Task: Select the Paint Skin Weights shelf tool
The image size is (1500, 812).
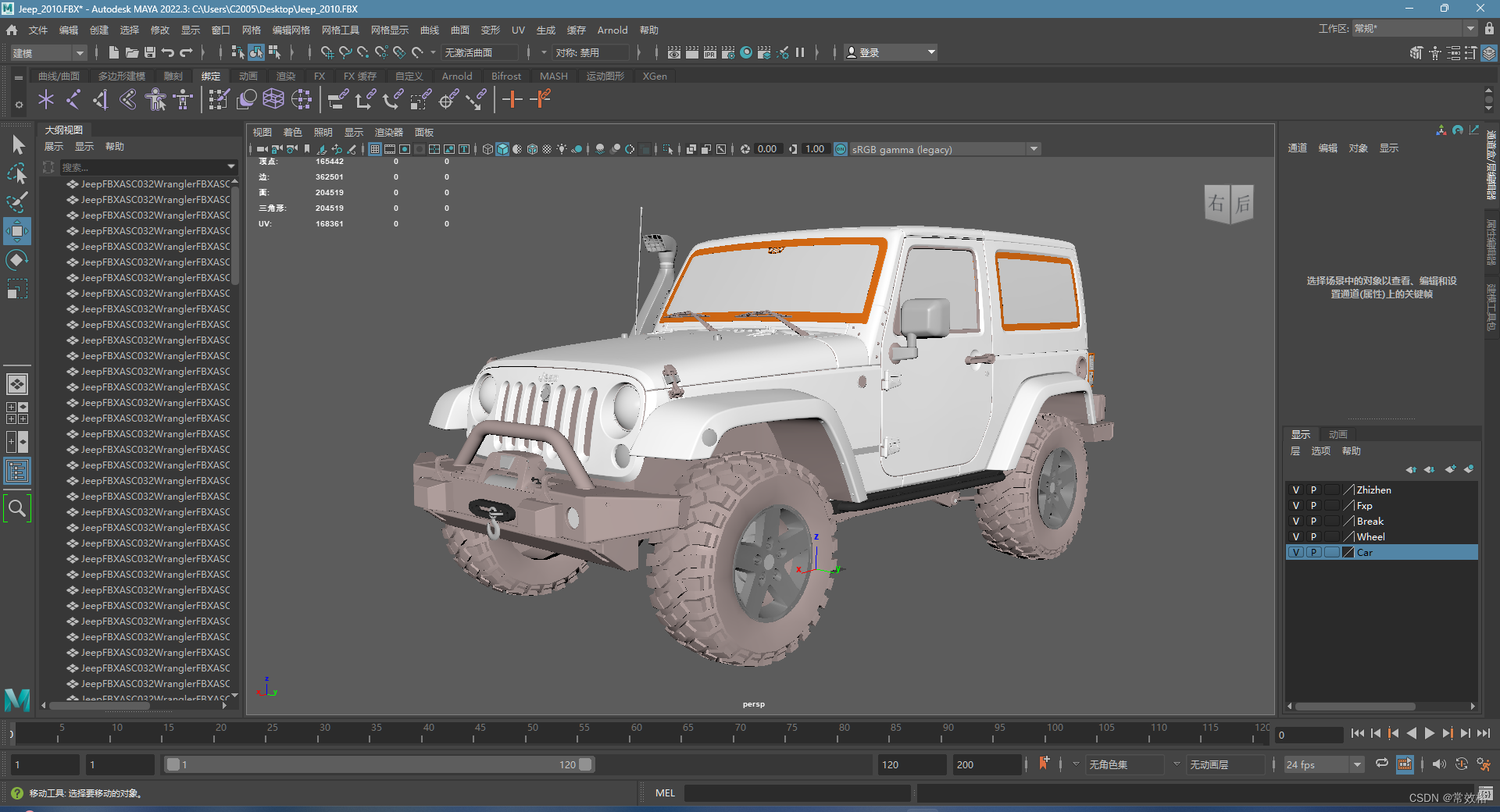Action: coord(219,99)
